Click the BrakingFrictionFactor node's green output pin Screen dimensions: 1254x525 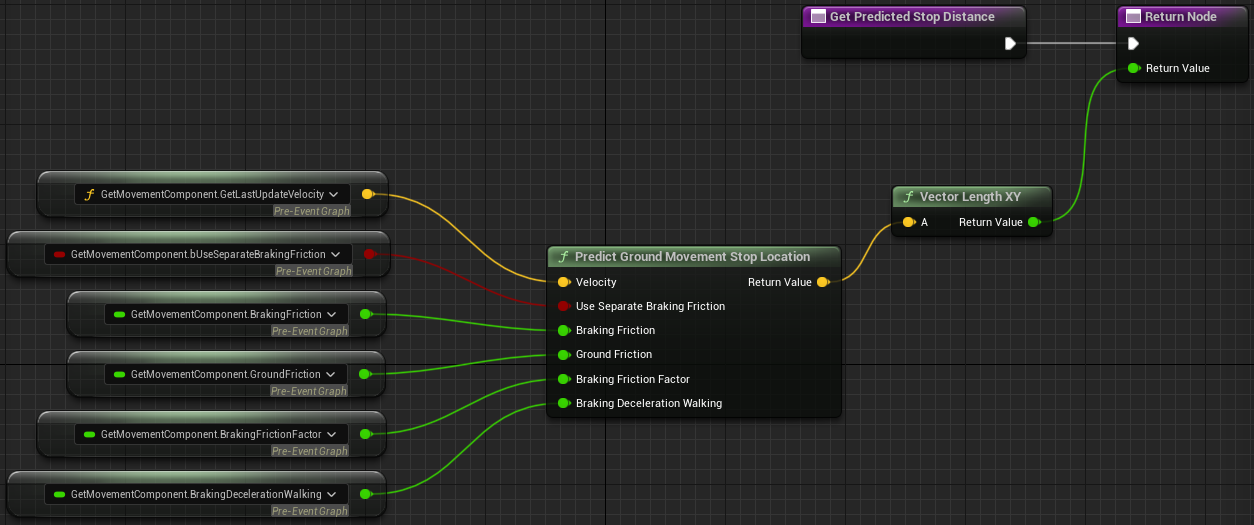click(x=365, y=434)
